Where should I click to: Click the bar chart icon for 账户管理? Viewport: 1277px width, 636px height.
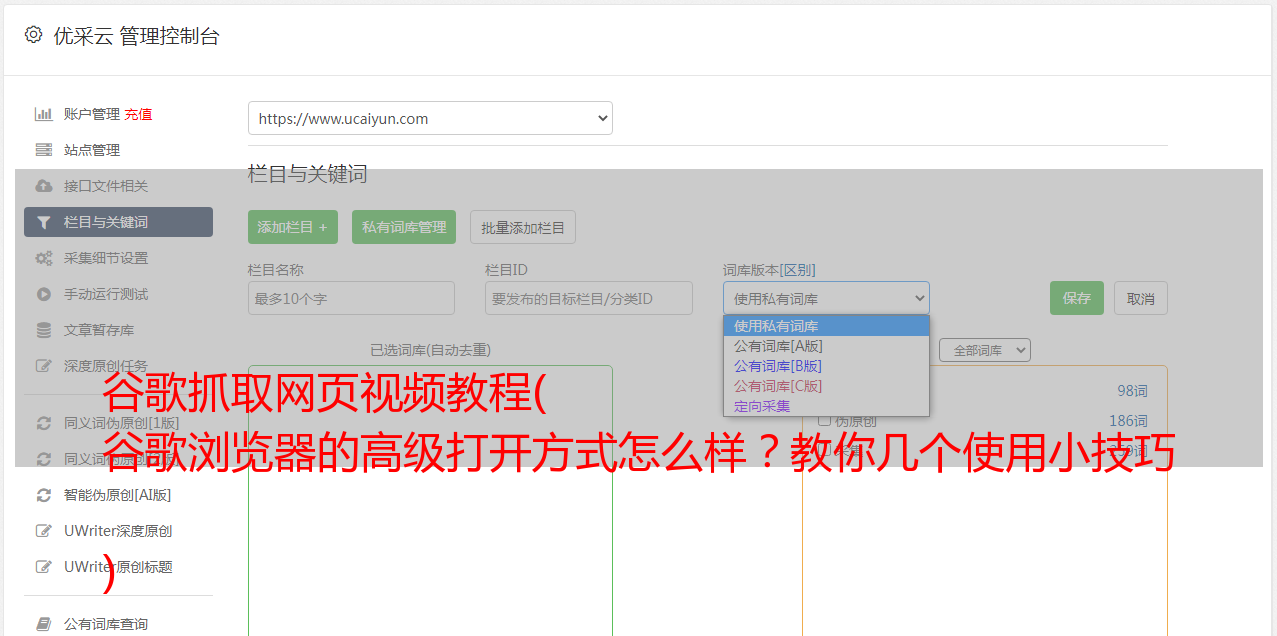43,114
